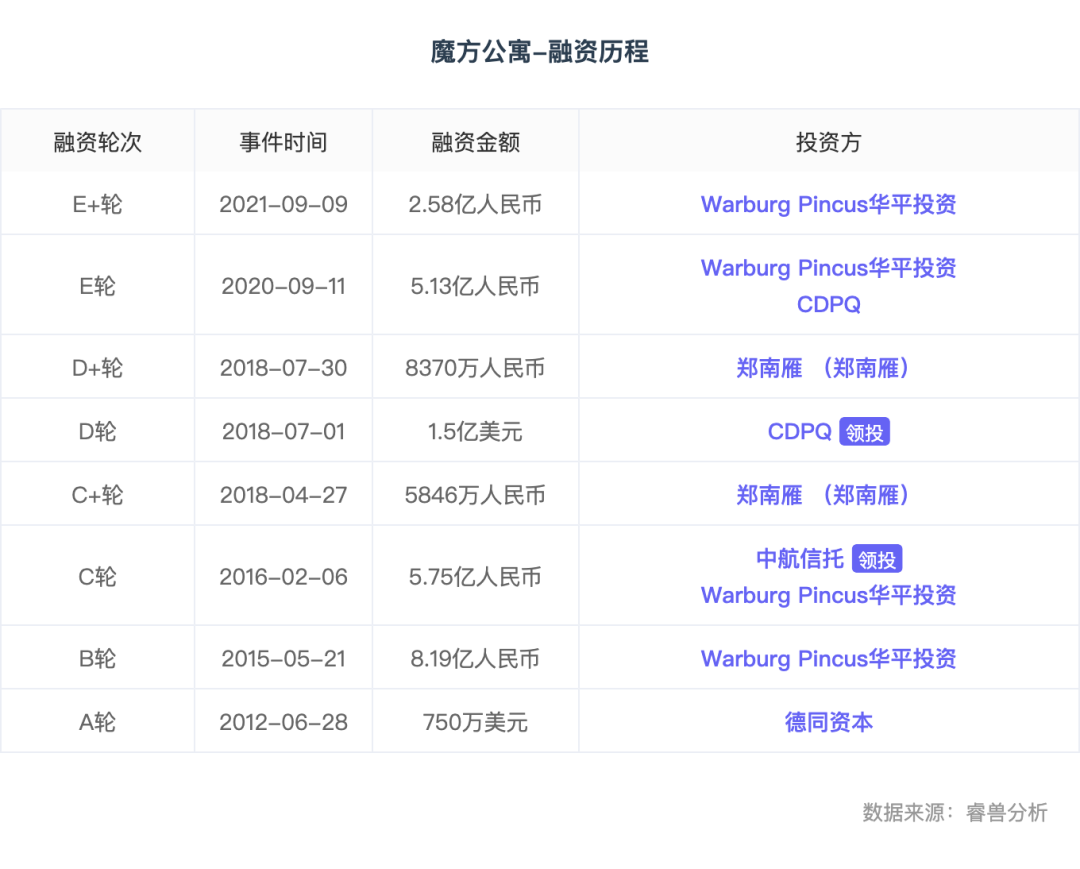Click 事件时间 column header
Screen dimensions: 1080x869
pos(283,142)
